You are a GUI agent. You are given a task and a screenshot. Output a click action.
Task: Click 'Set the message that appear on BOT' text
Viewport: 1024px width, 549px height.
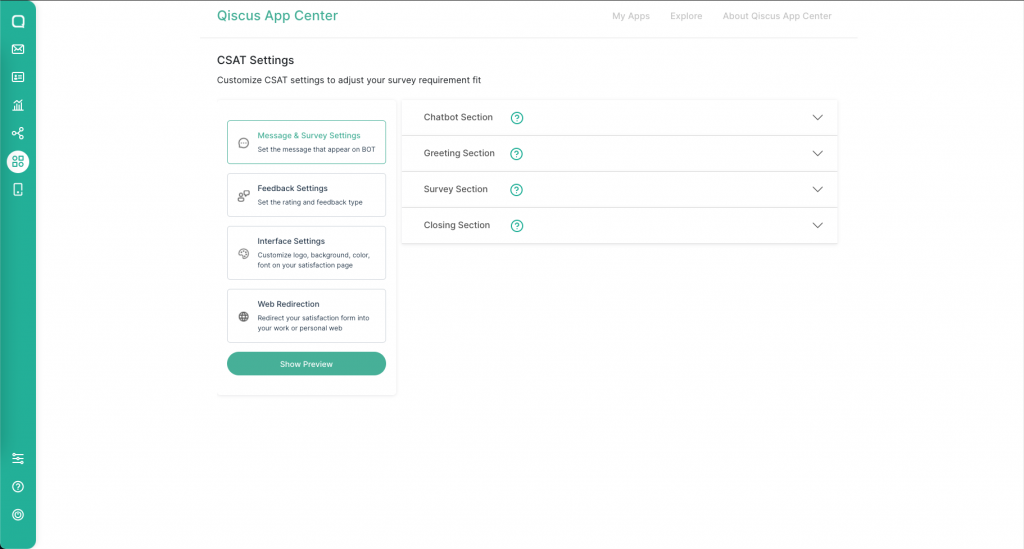point(316,149)
